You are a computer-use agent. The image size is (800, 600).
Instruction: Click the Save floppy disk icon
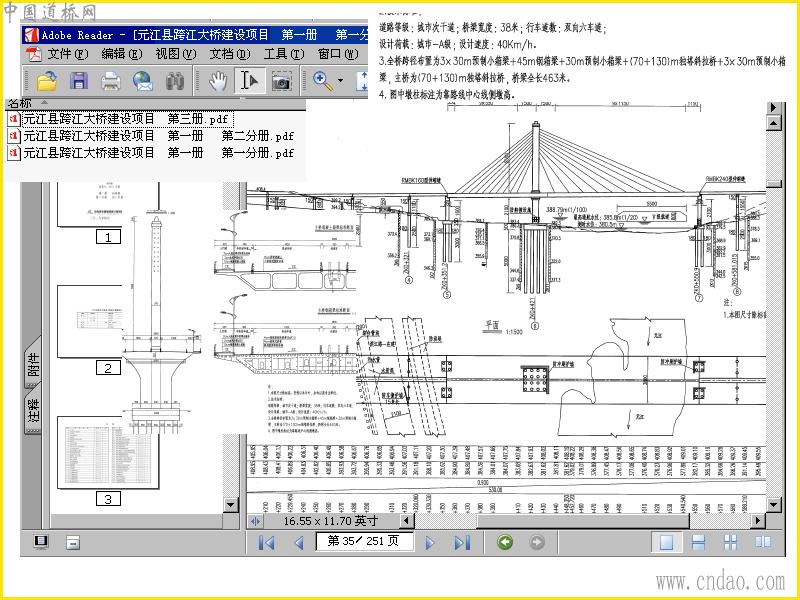click(79, 81)
